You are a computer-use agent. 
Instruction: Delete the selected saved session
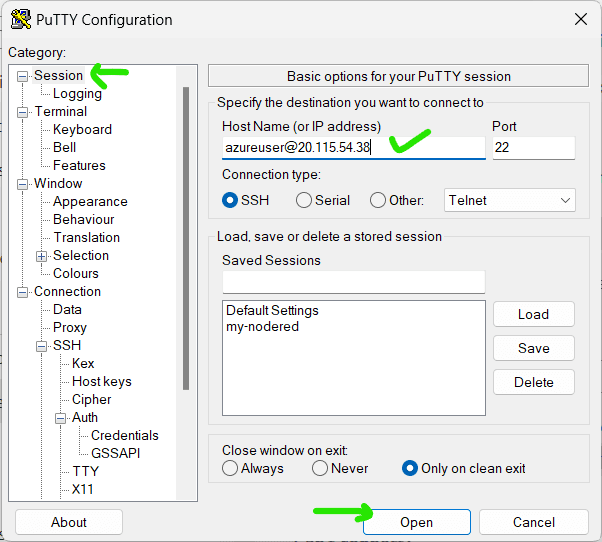pos(534,382)
